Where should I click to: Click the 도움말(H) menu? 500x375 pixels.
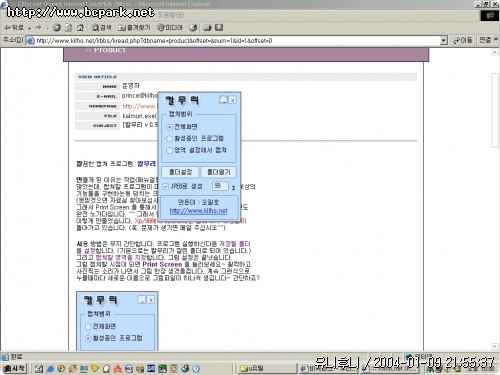coord(171,15)
